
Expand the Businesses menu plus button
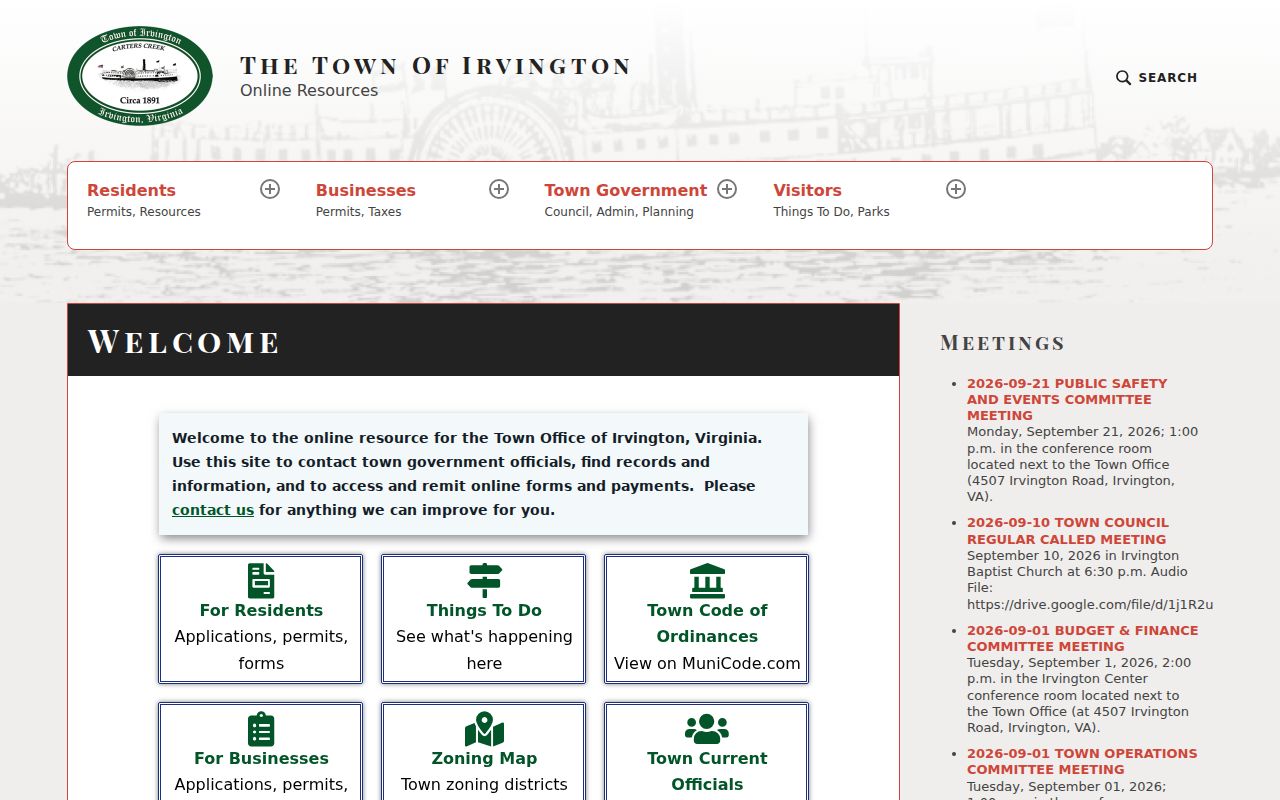[499, 189]
